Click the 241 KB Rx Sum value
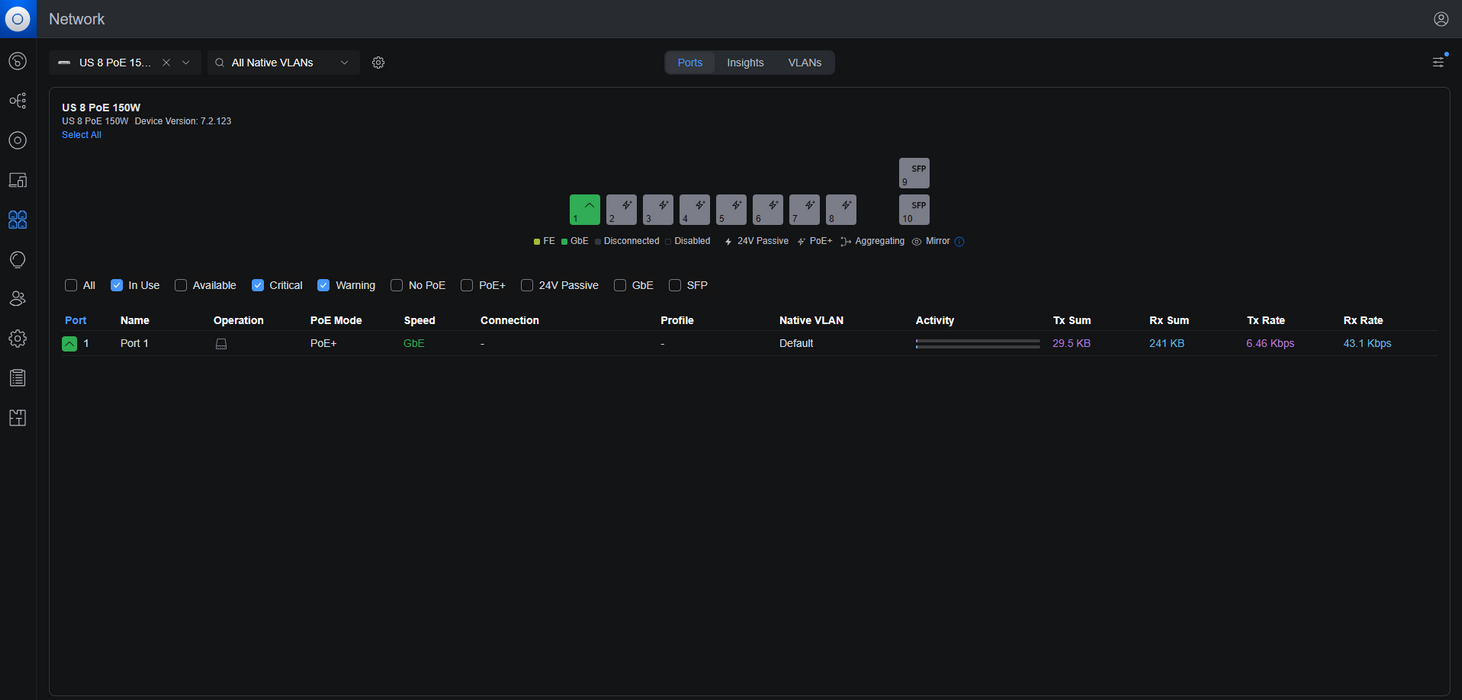 pyautogui.click(x=1167, y=343)
